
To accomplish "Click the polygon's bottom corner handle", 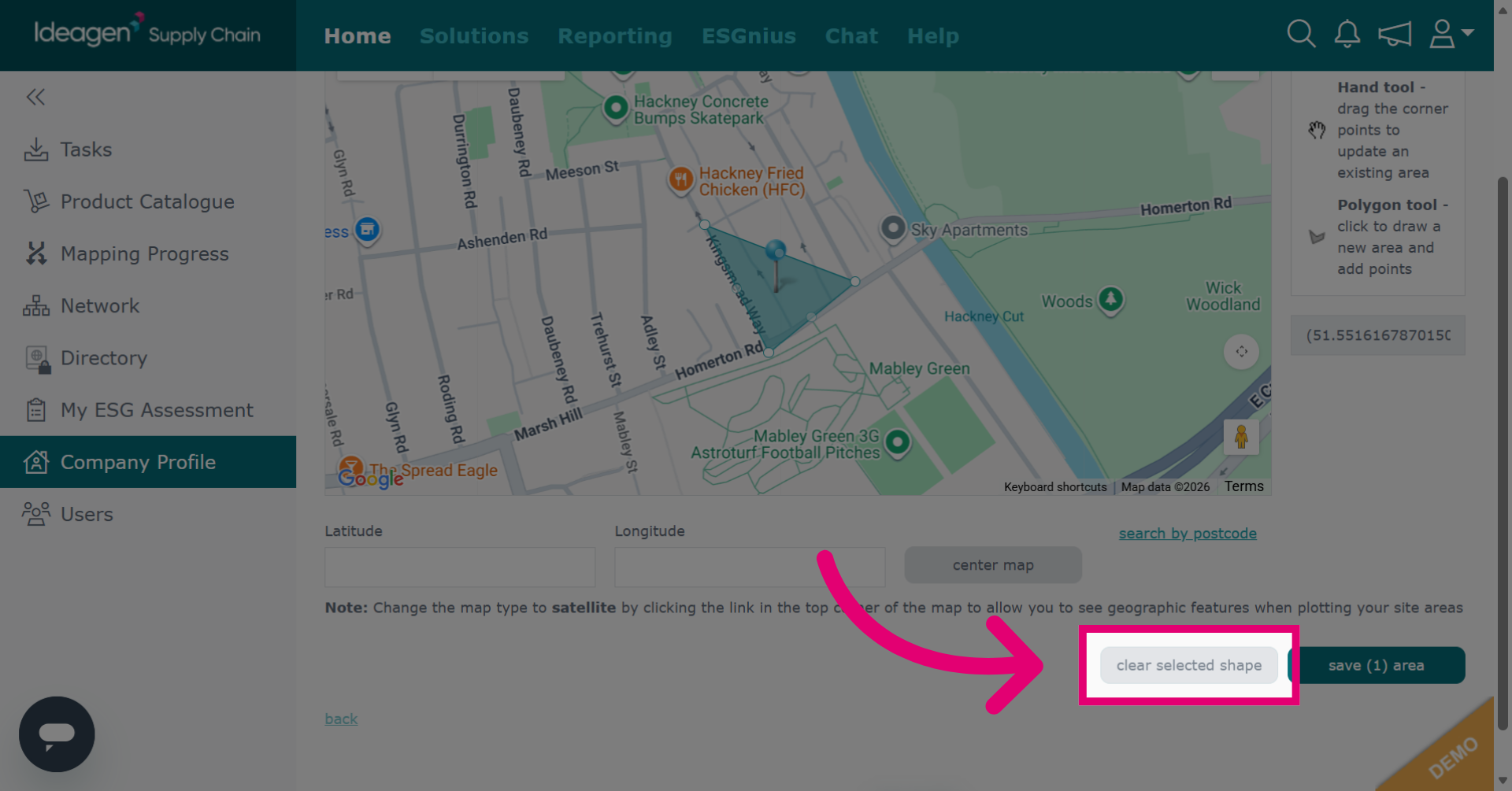I will click(x=769, y=353).
